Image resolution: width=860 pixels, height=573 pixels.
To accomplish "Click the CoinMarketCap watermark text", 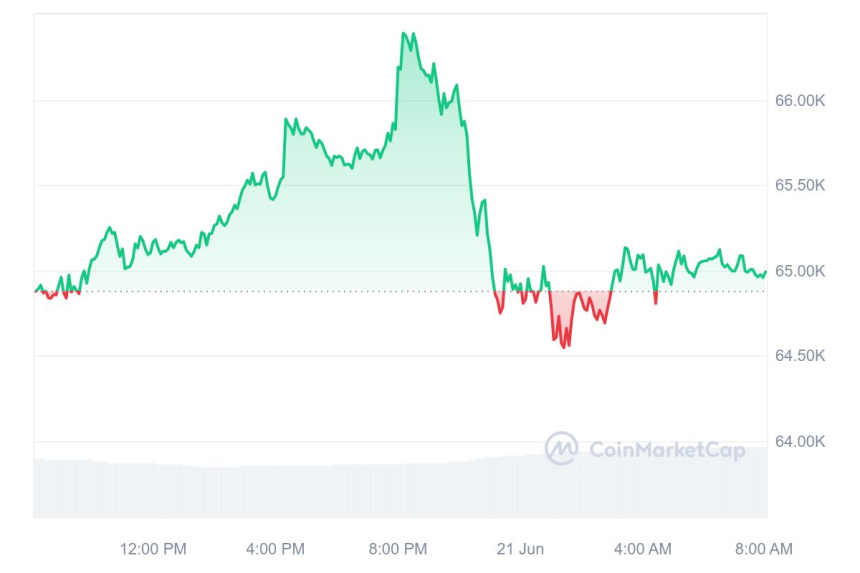I will tap(666, 450).
